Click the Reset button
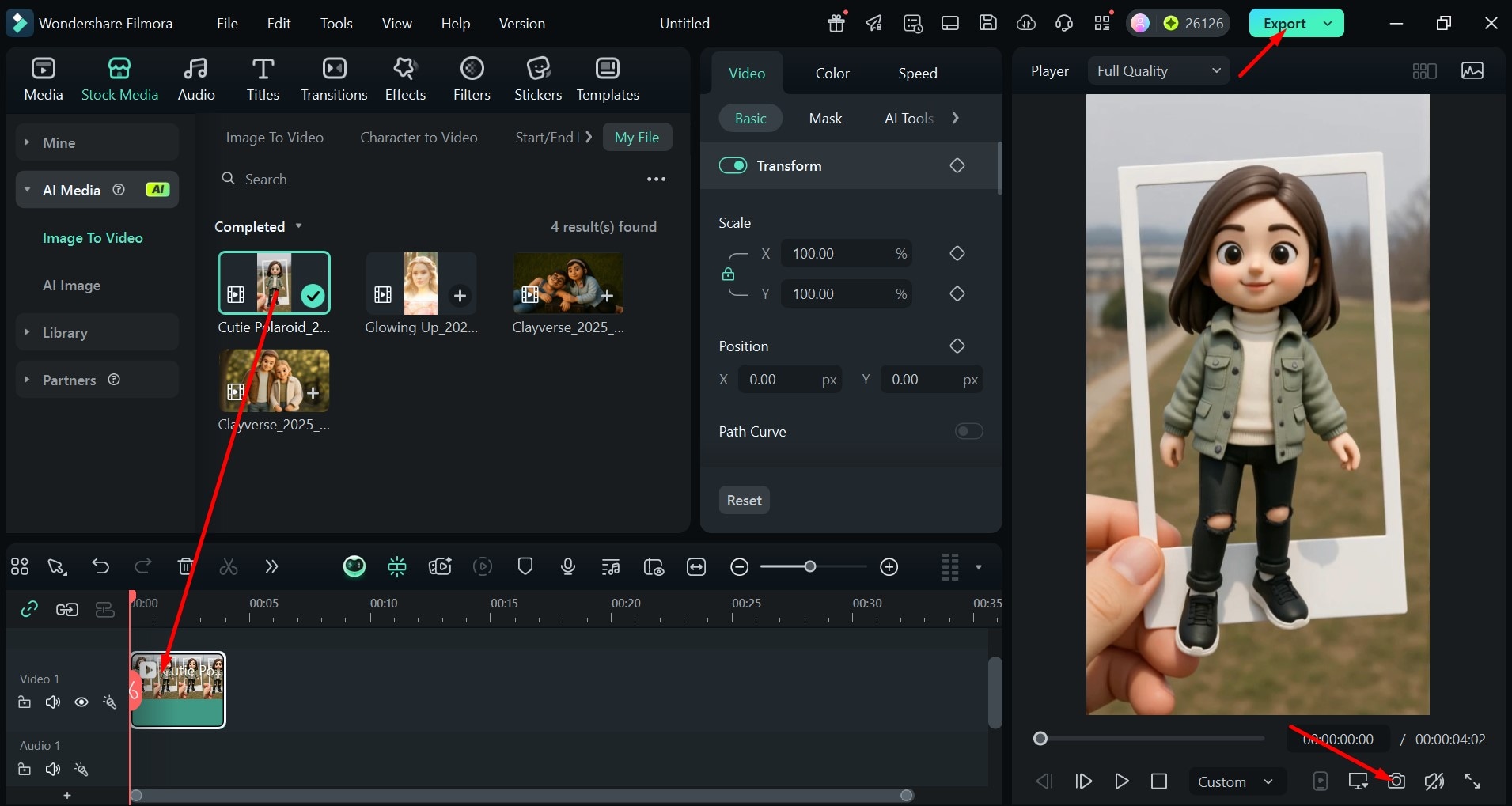The image size is (1512, 806). [744, 500]
